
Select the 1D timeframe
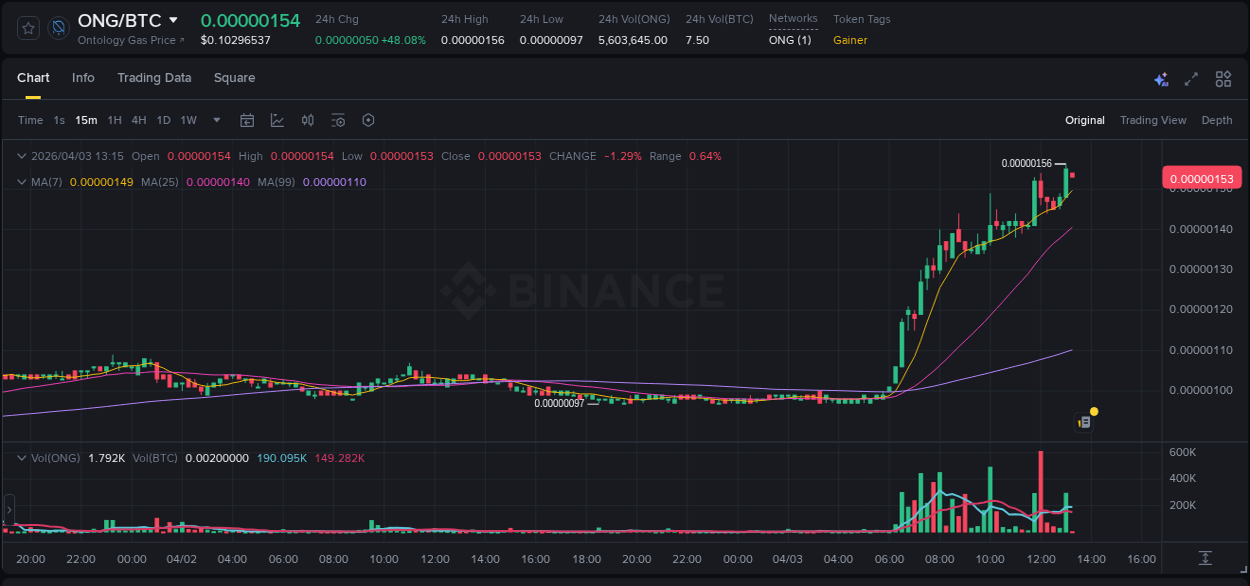pos(163,120)
